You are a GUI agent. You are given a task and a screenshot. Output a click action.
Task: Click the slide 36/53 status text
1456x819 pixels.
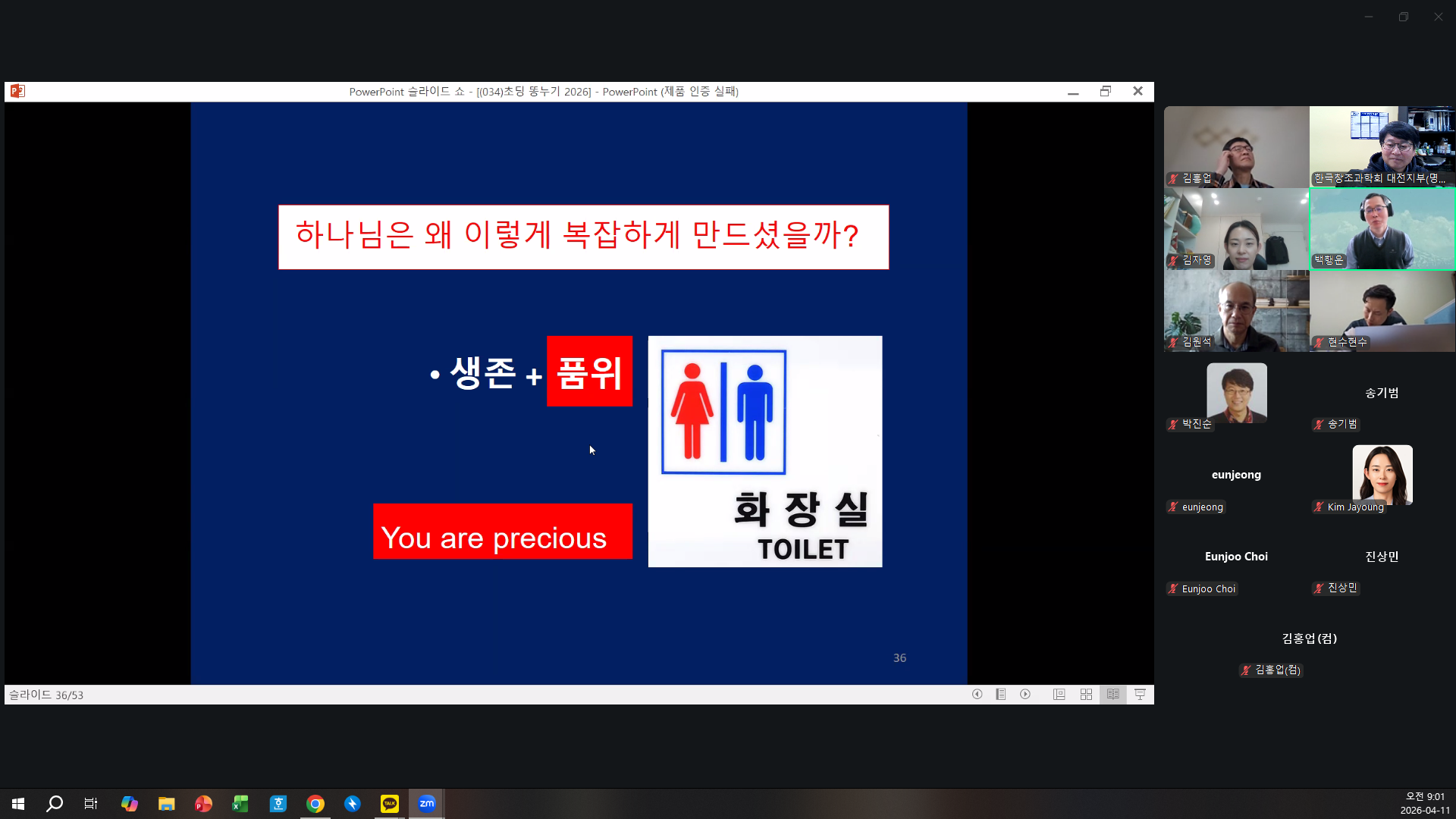(46, 695)
